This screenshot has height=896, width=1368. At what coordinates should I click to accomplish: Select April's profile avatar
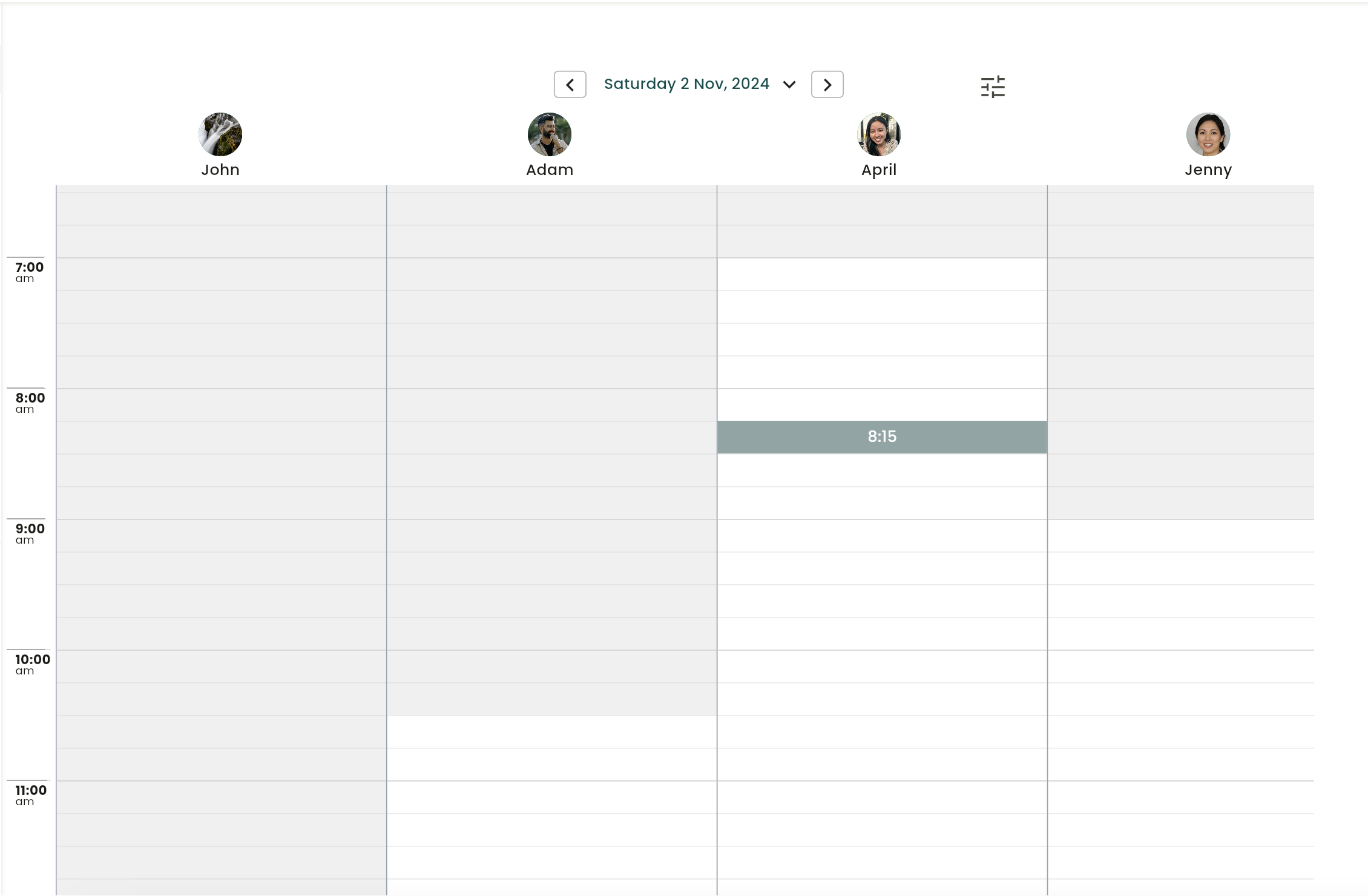pos(878,134)
